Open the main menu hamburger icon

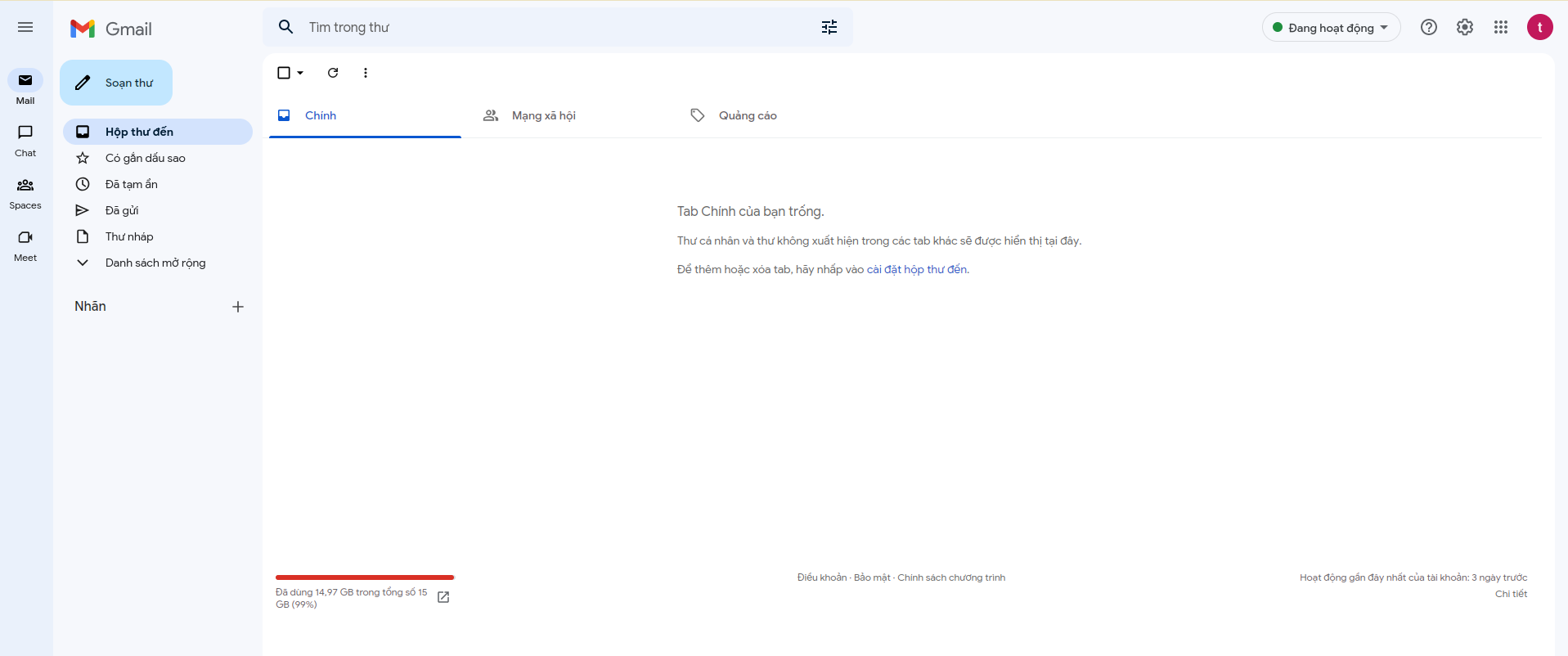25,28
